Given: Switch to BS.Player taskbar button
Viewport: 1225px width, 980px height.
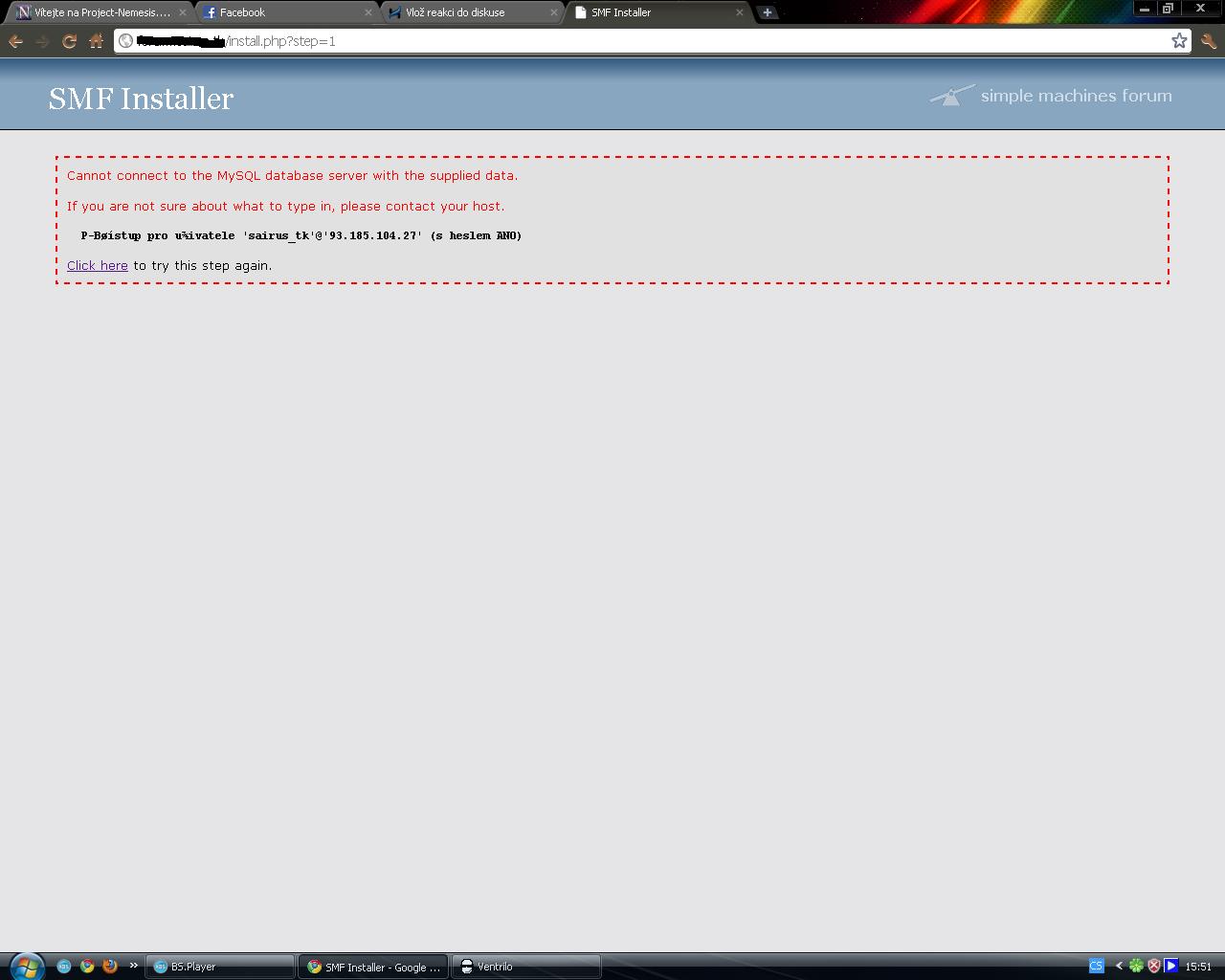Looking at the screenshot, I should click(220, 967).
